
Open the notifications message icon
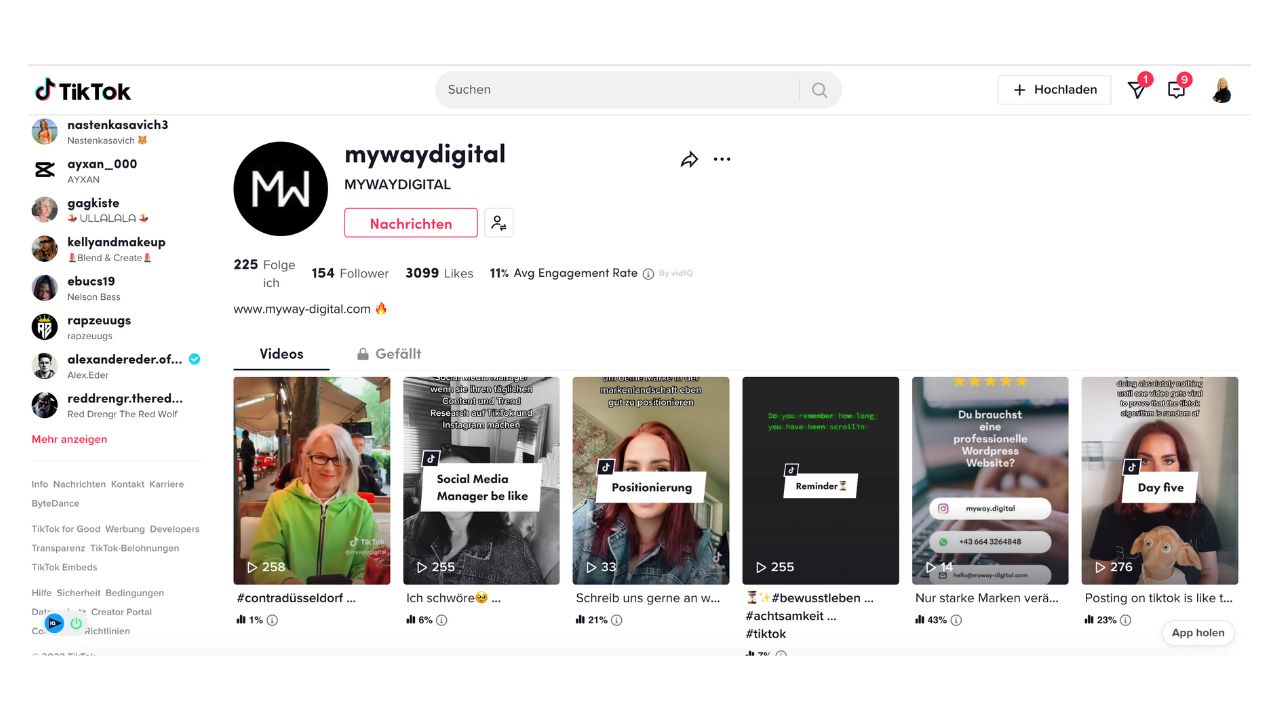point(1177,90)
